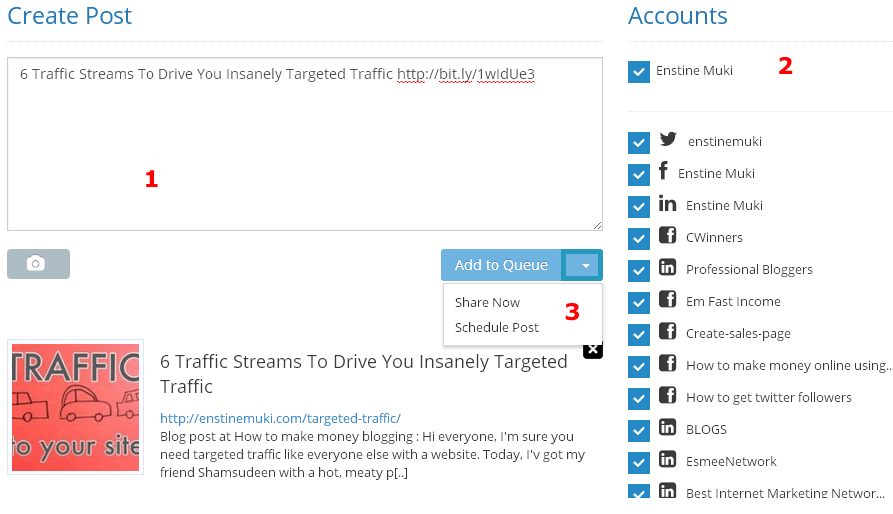Choose Share Now from the dropdown menu
Image resolution: width=893 pixels, height=514 pixels.
(x=488, y=302)
